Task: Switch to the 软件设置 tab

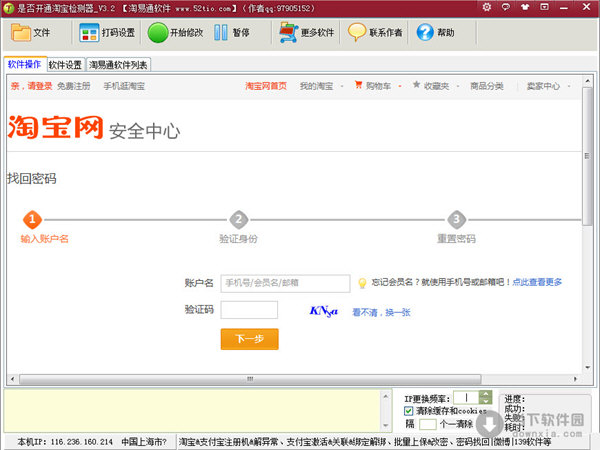Action: point(65,65)
